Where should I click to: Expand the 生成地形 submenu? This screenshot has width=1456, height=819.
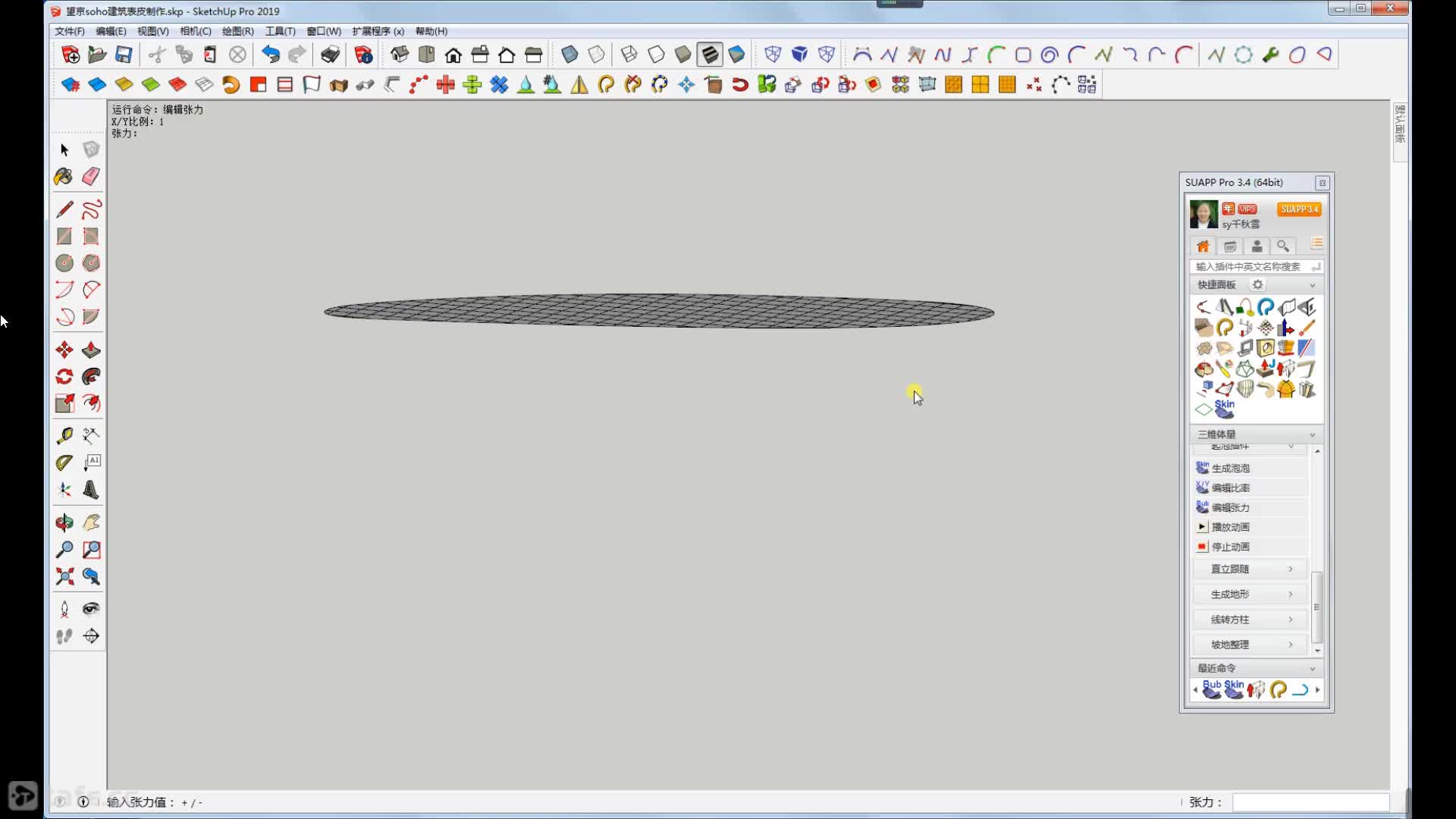click(1250, 595)
